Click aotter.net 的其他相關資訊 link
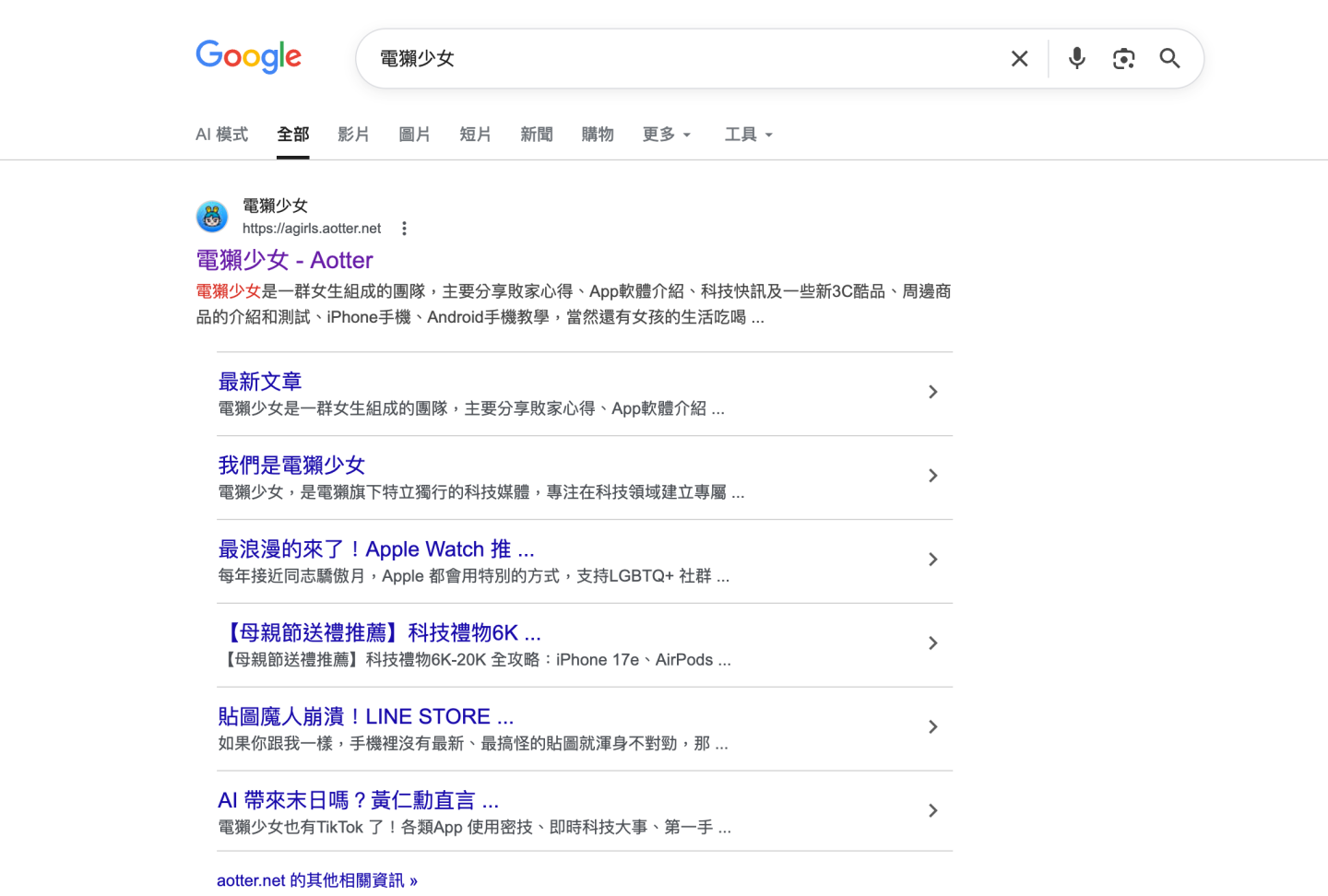1328x896 pixels. [x=317, y=880]
